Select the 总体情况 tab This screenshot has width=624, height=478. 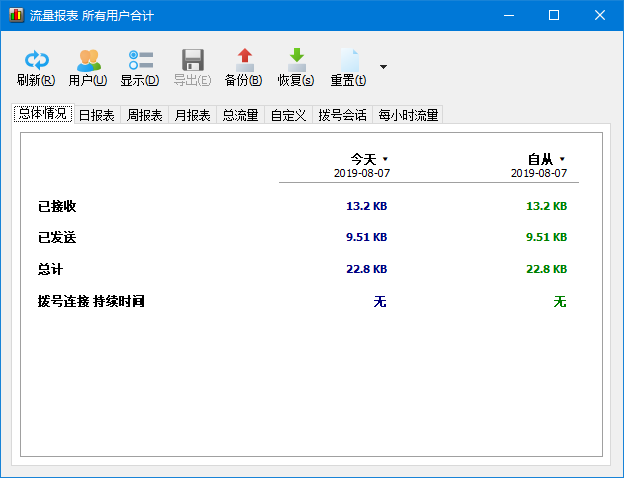tap(43, 114)
